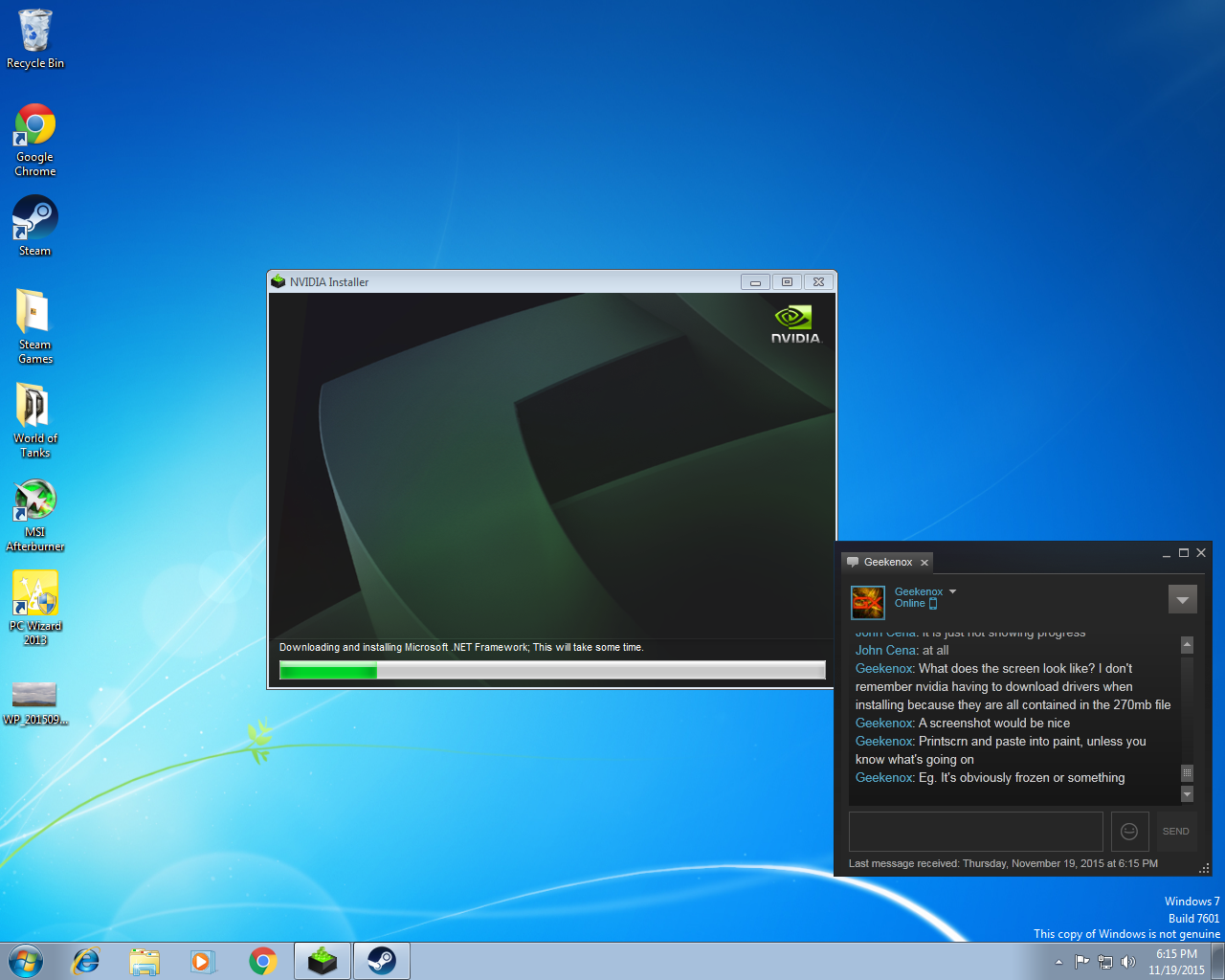The image size is (1225, 980).
Task: Close the Geekenox chat tab
Action: [924, 563]
